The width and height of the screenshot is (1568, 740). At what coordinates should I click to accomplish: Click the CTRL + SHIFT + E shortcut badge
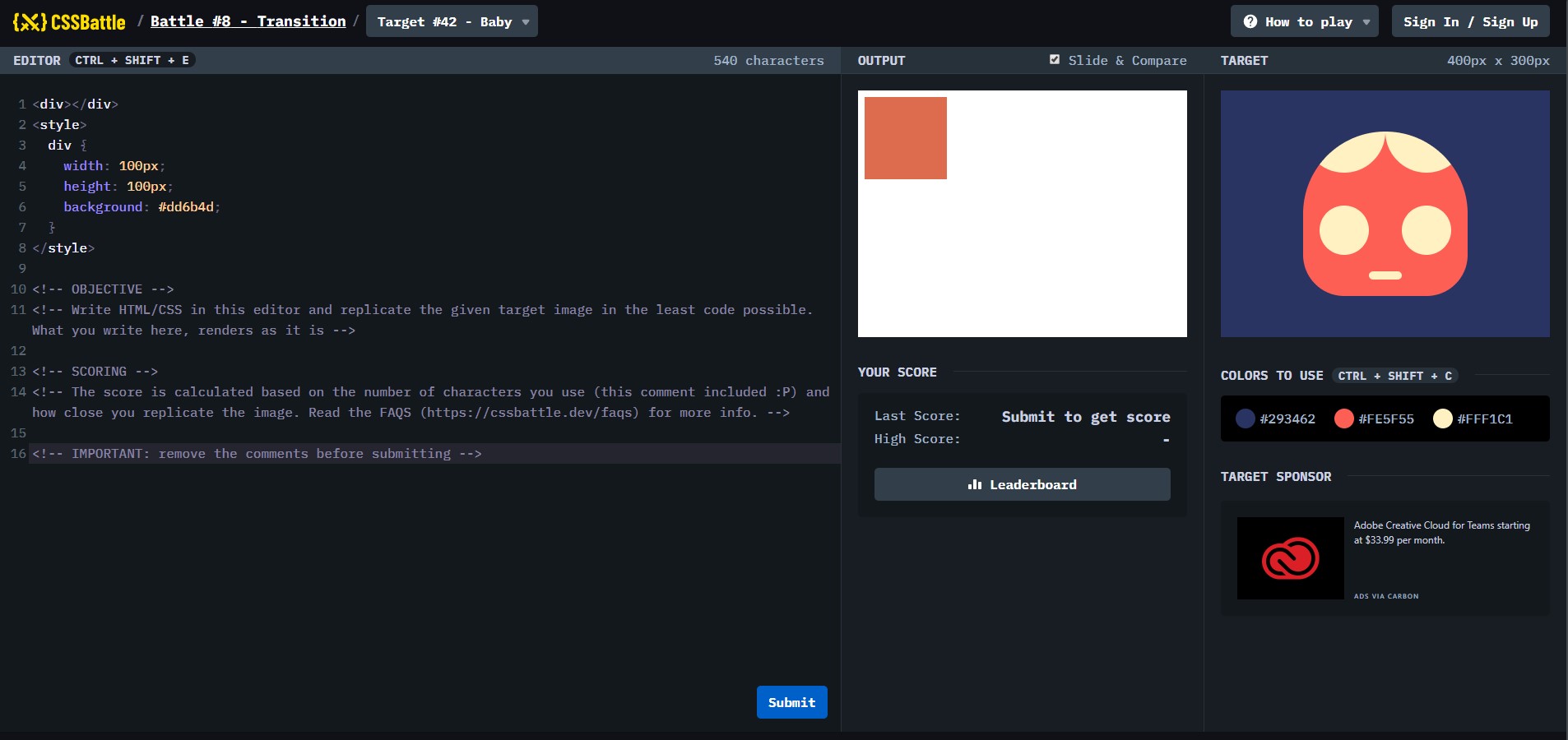click(x=132, y=59)
